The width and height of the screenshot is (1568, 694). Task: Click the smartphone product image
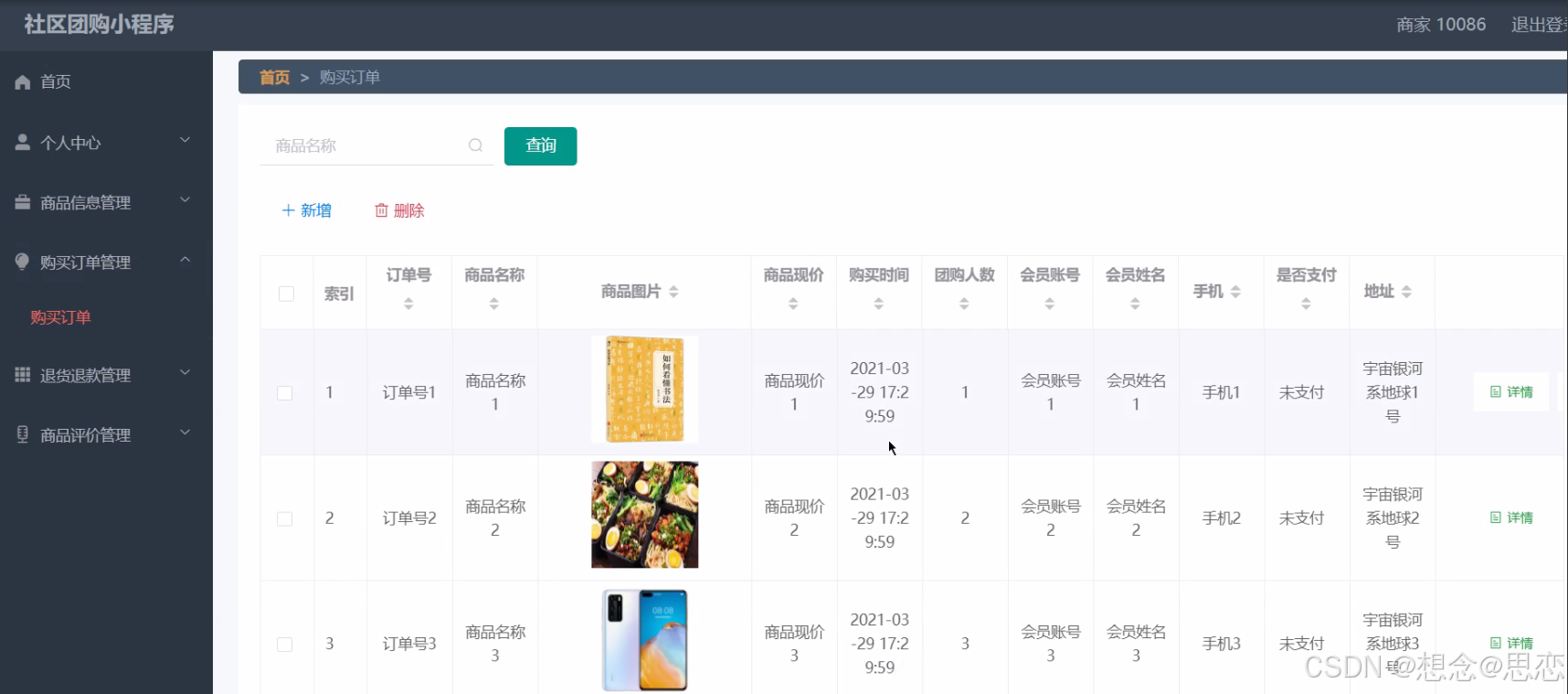tap(644, 640)
